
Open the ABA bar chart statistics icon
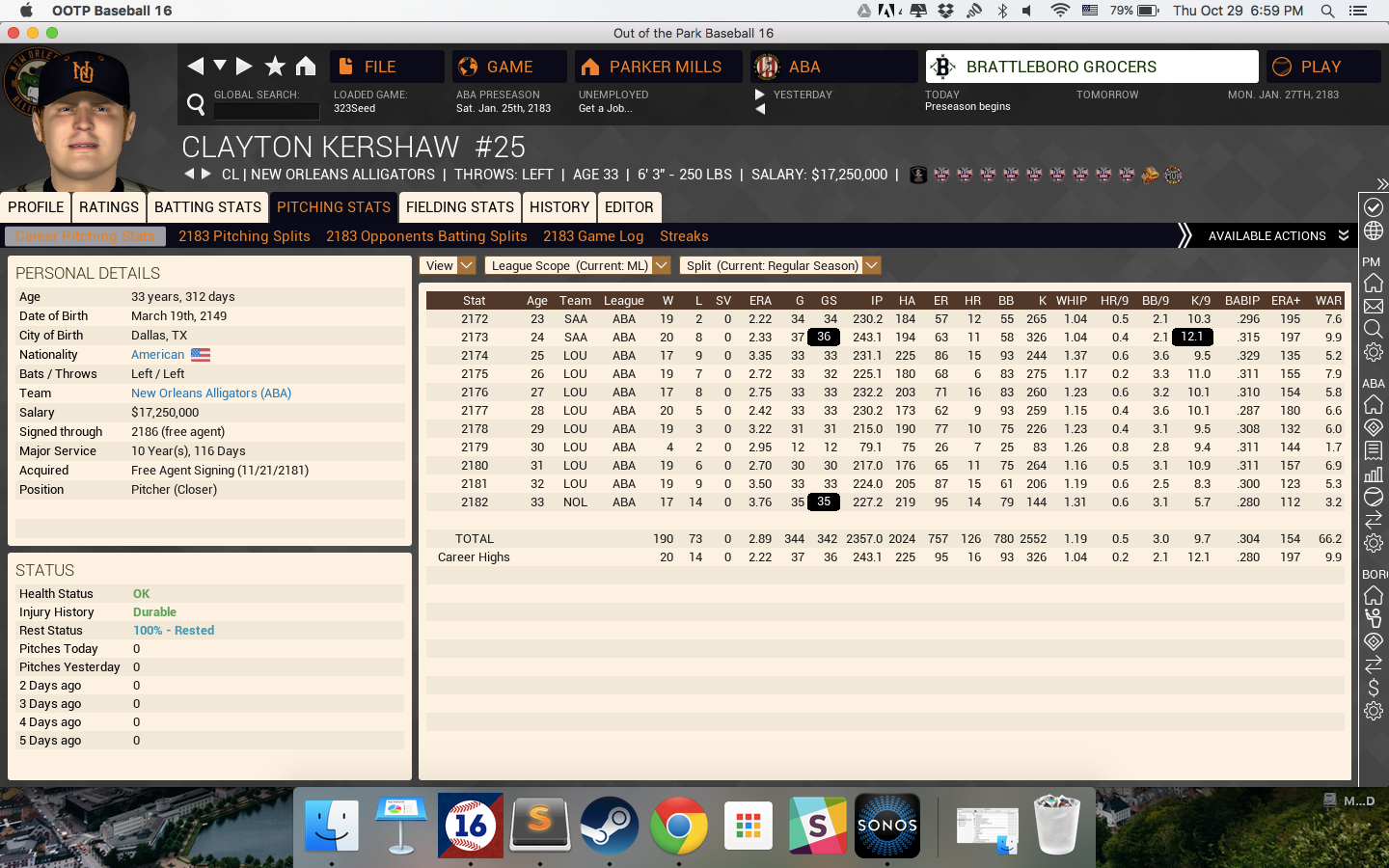(x=1374, y=474)
